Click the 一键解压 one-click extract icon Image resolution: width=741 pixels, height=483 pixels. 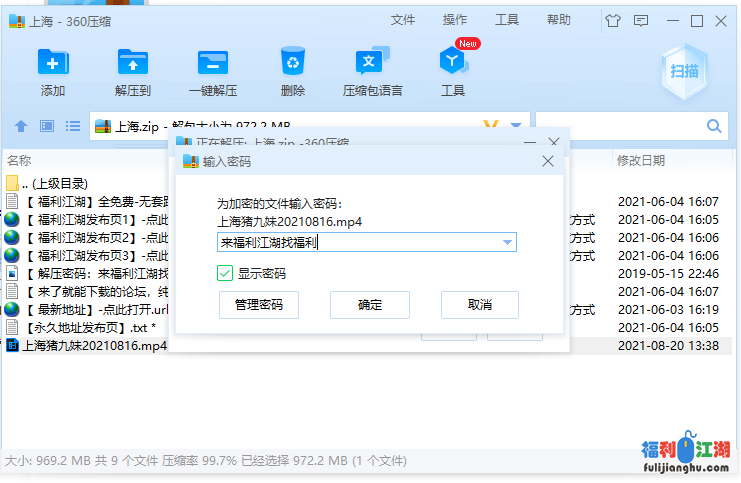pyautogui.click(x=213, y=63)
